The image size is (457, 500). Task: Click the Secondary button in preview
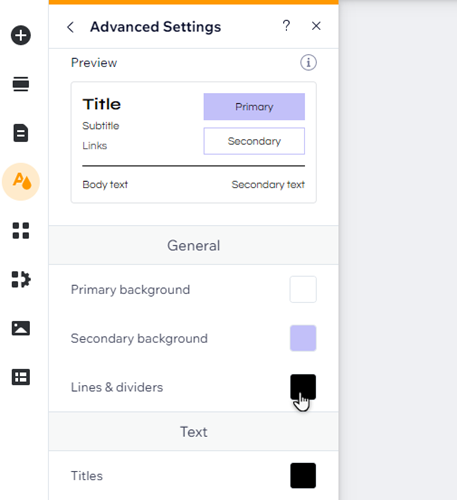(254, 141)
